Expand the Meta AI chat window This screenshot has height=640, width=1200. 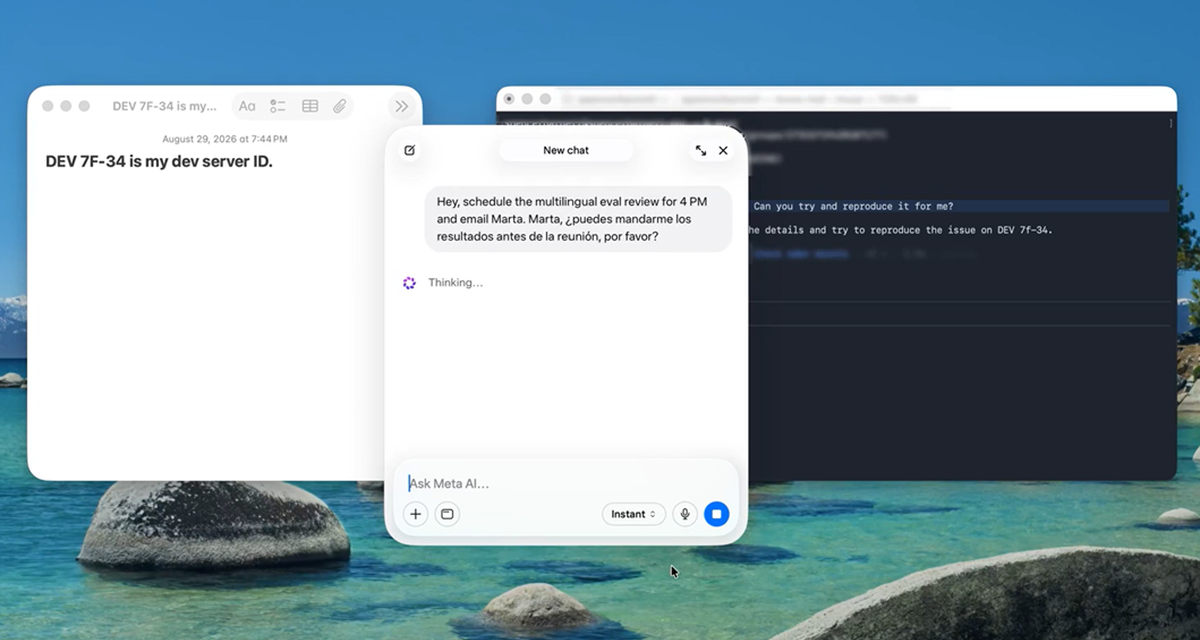click(x=701, y=150)
